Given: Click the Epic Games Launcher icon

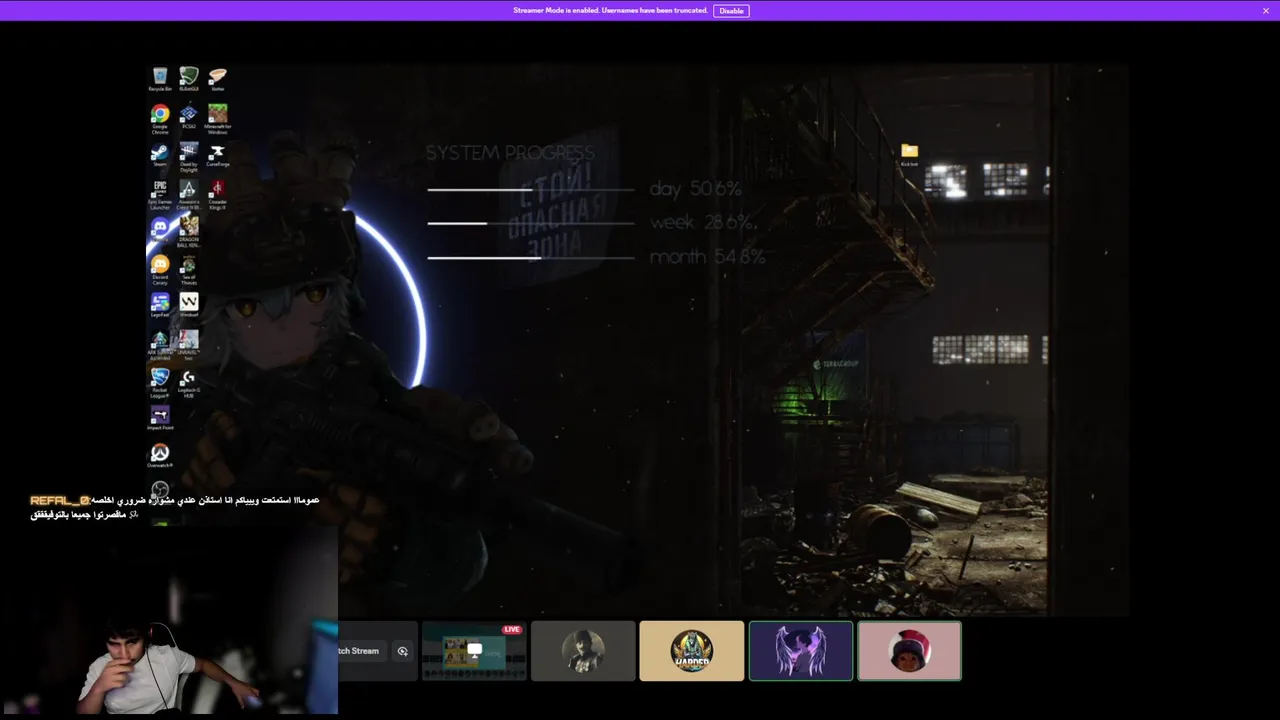Looking at the screenshot, I should [x=160, y=195].
